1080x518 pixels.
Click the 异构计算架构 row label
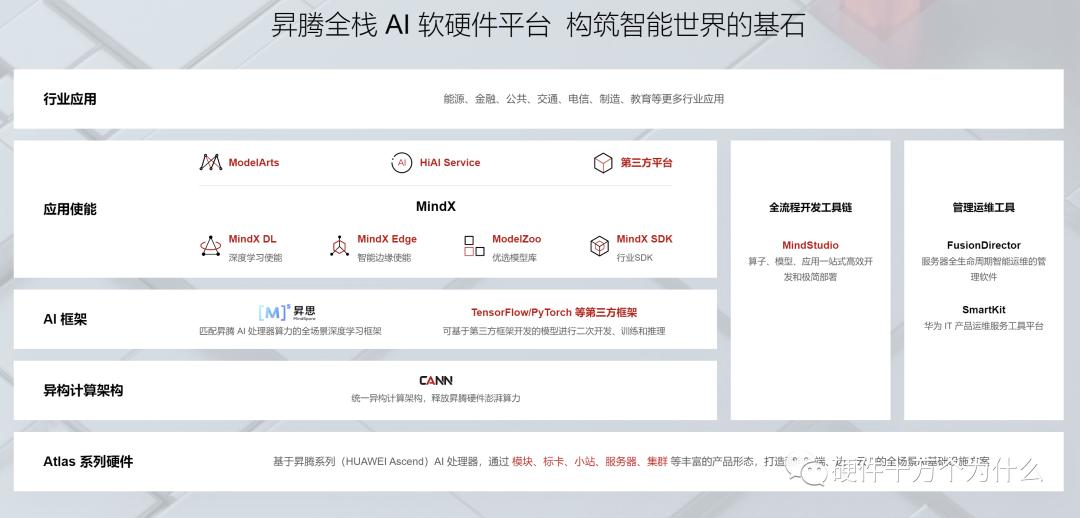coord(83,391)
